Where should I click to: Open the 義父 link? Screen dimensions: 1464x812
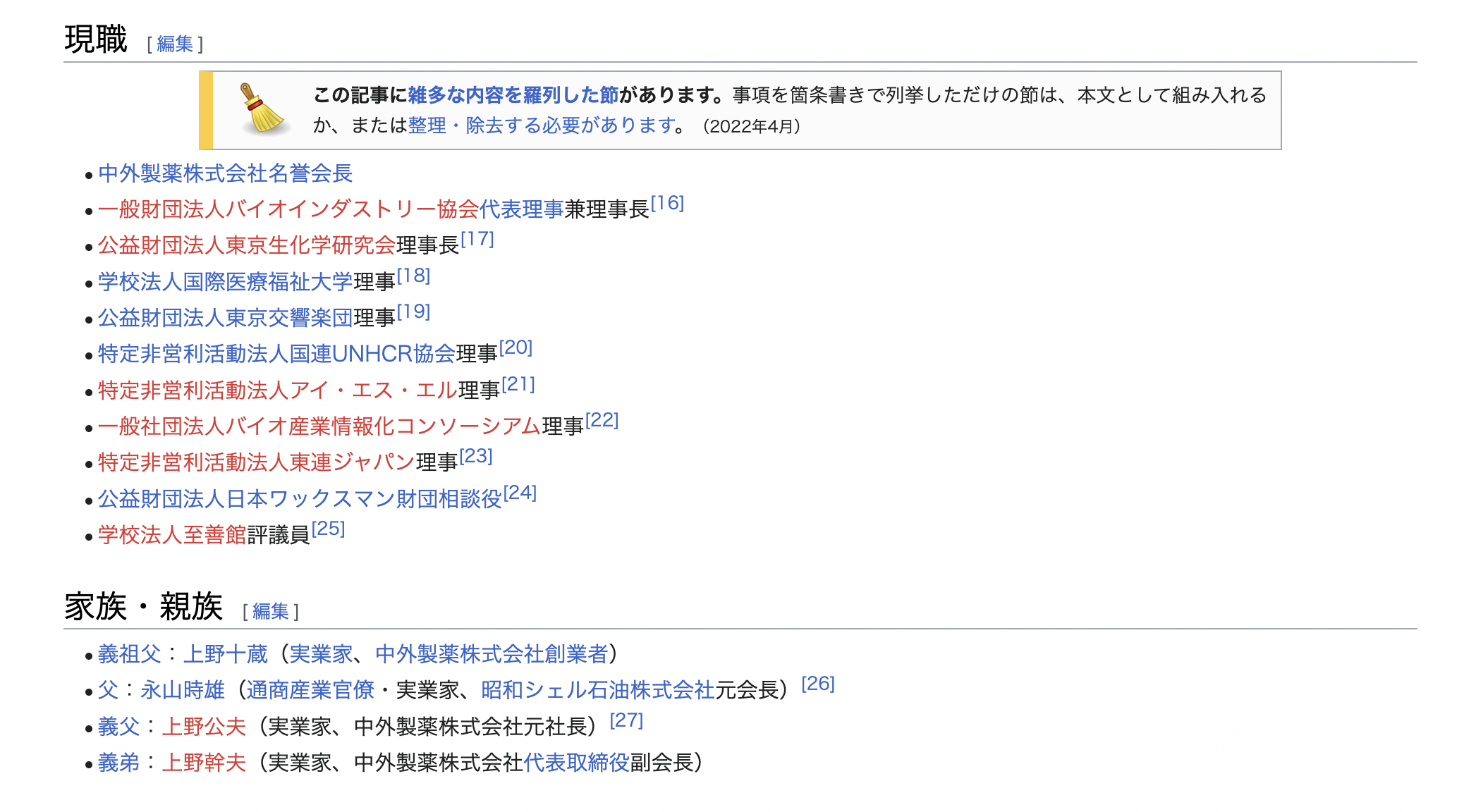119,727
